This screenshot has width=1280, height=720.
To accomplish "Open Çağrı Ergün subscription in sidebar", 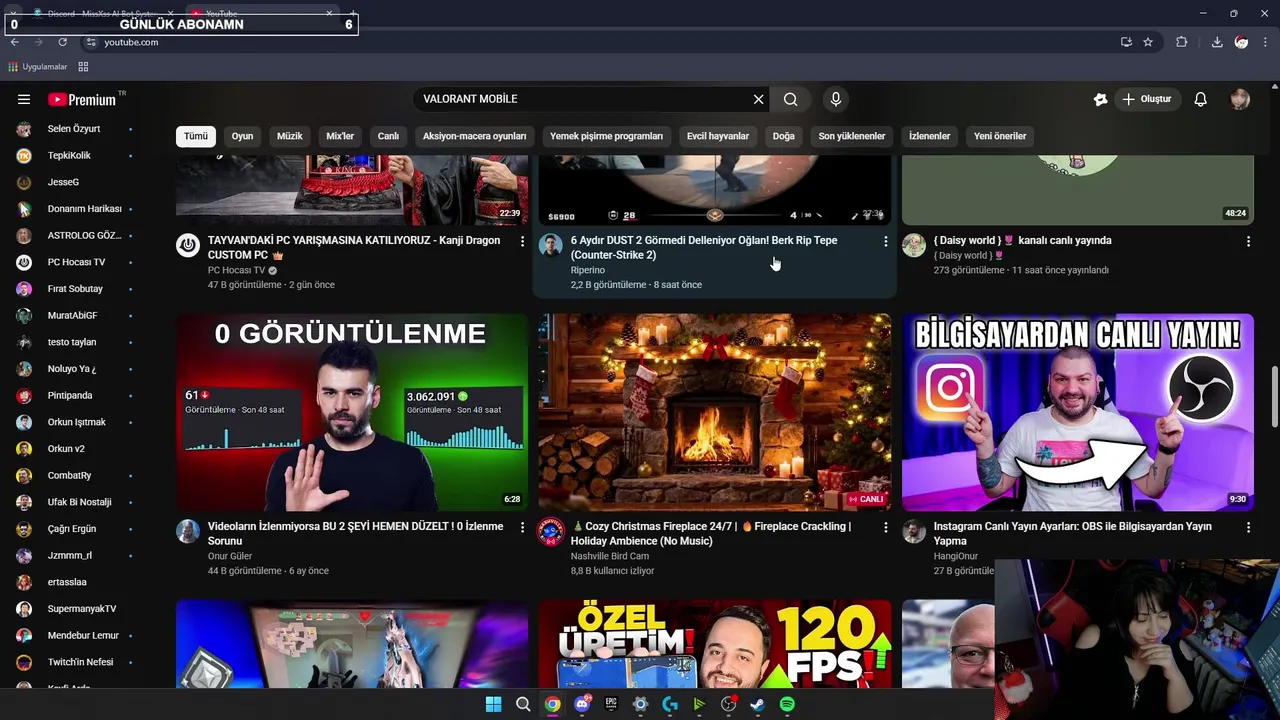I will 75,529.
